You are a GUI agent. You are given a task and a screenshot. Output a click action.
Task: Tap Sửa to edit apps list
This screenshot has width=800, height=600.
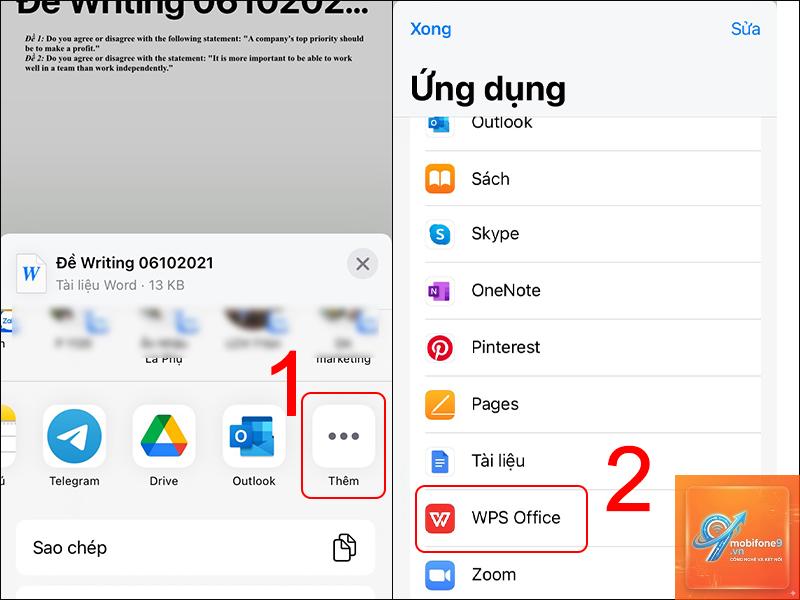745,29
